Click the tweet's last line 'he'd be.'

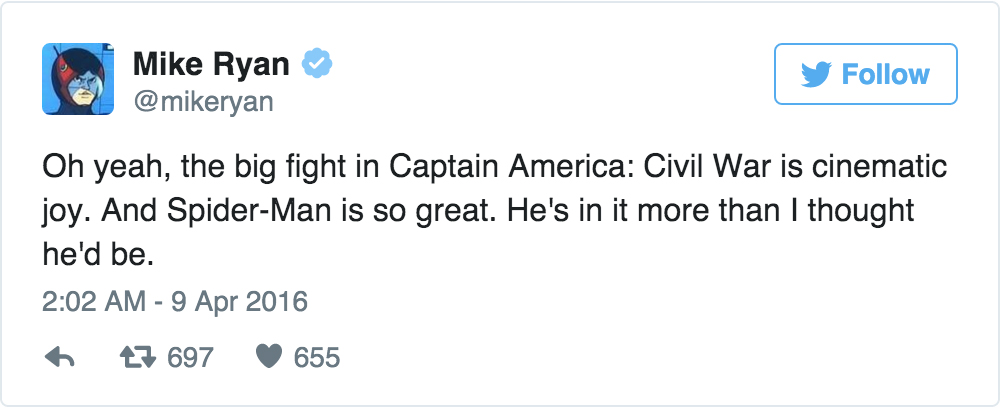pos(97,255)
